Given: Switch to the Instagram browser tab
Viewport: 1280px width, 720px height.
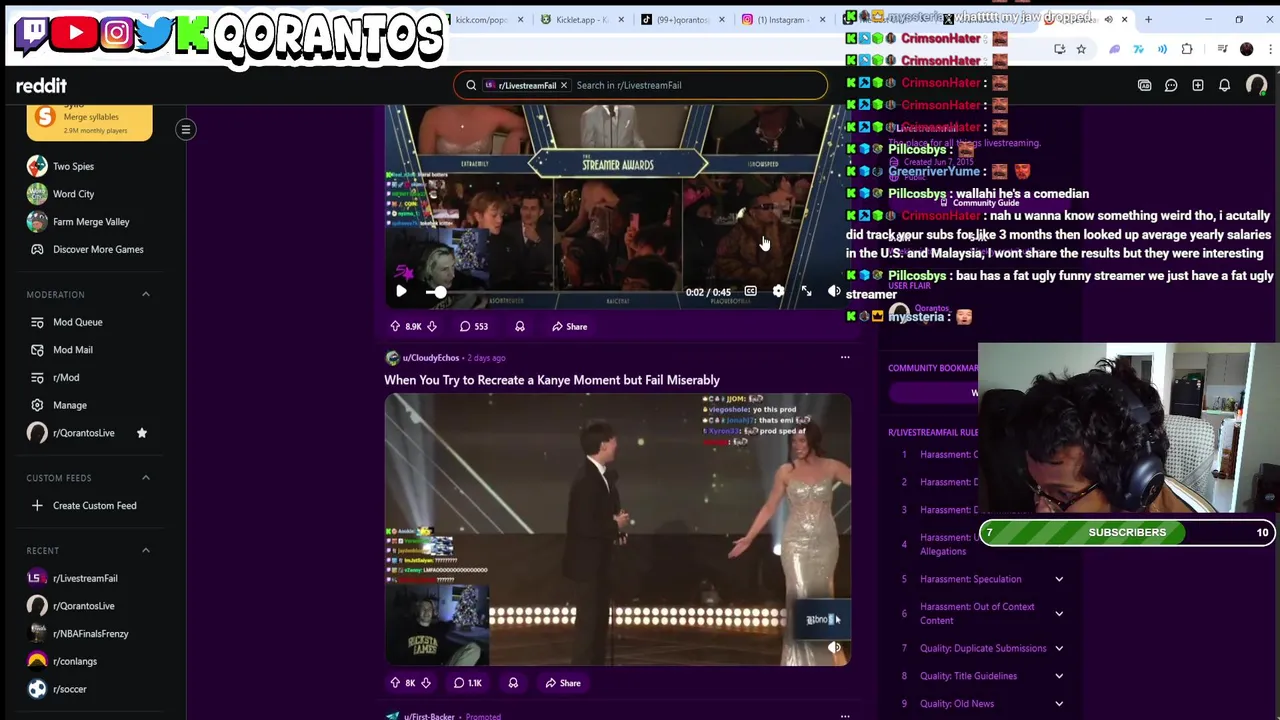Looking at the screenshot, I should [784, 19].
